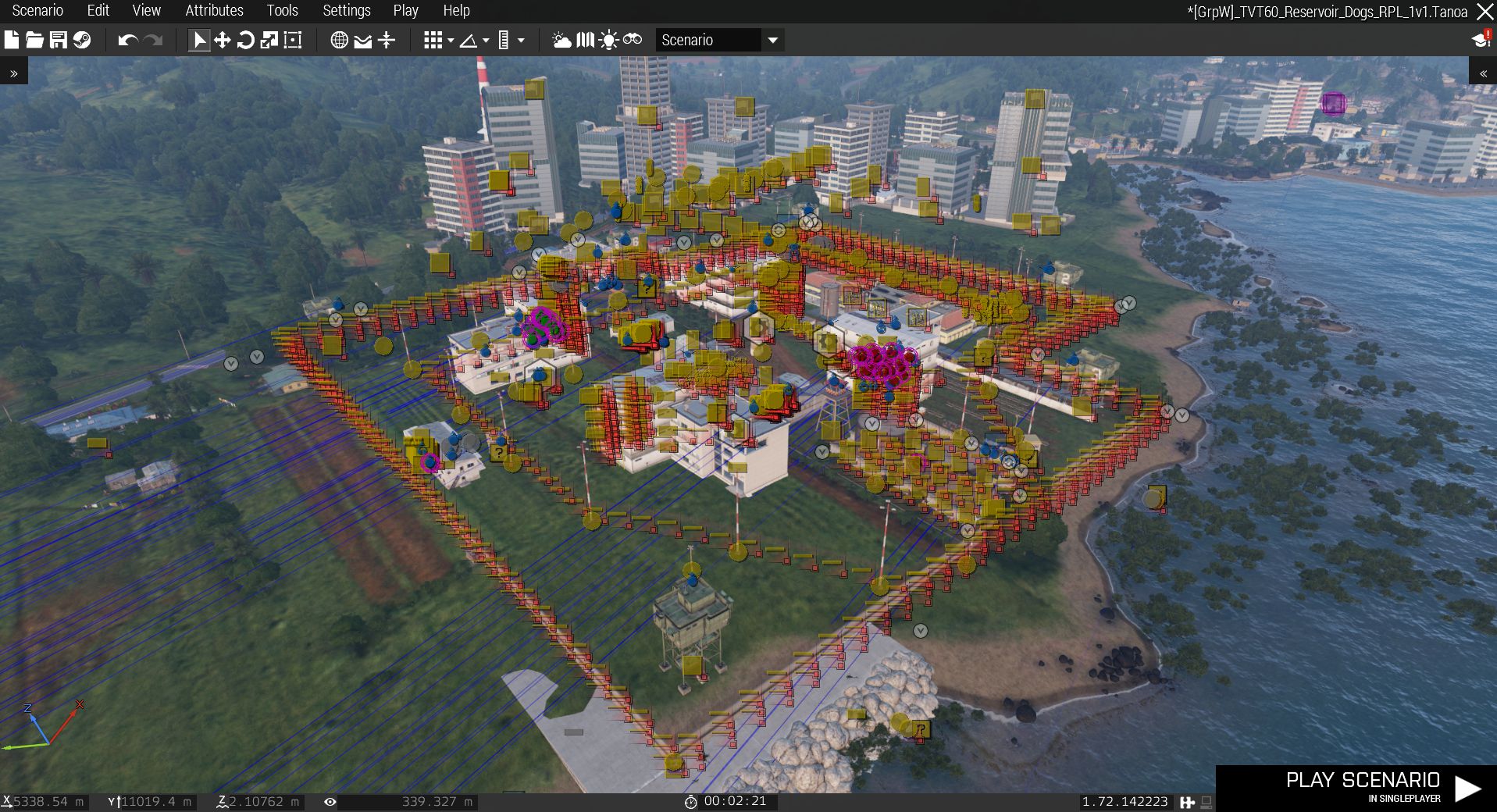Click the ? box icon near coastline rocks
Viewport: 1497px width, 812px height.
point(921,730)
